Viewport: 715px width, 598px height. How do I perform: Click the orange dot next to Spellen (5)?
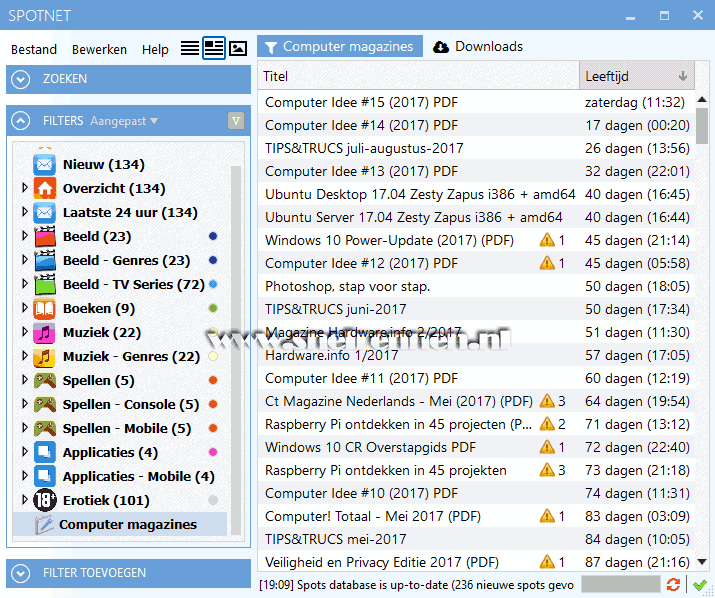(x=213, y=380)
